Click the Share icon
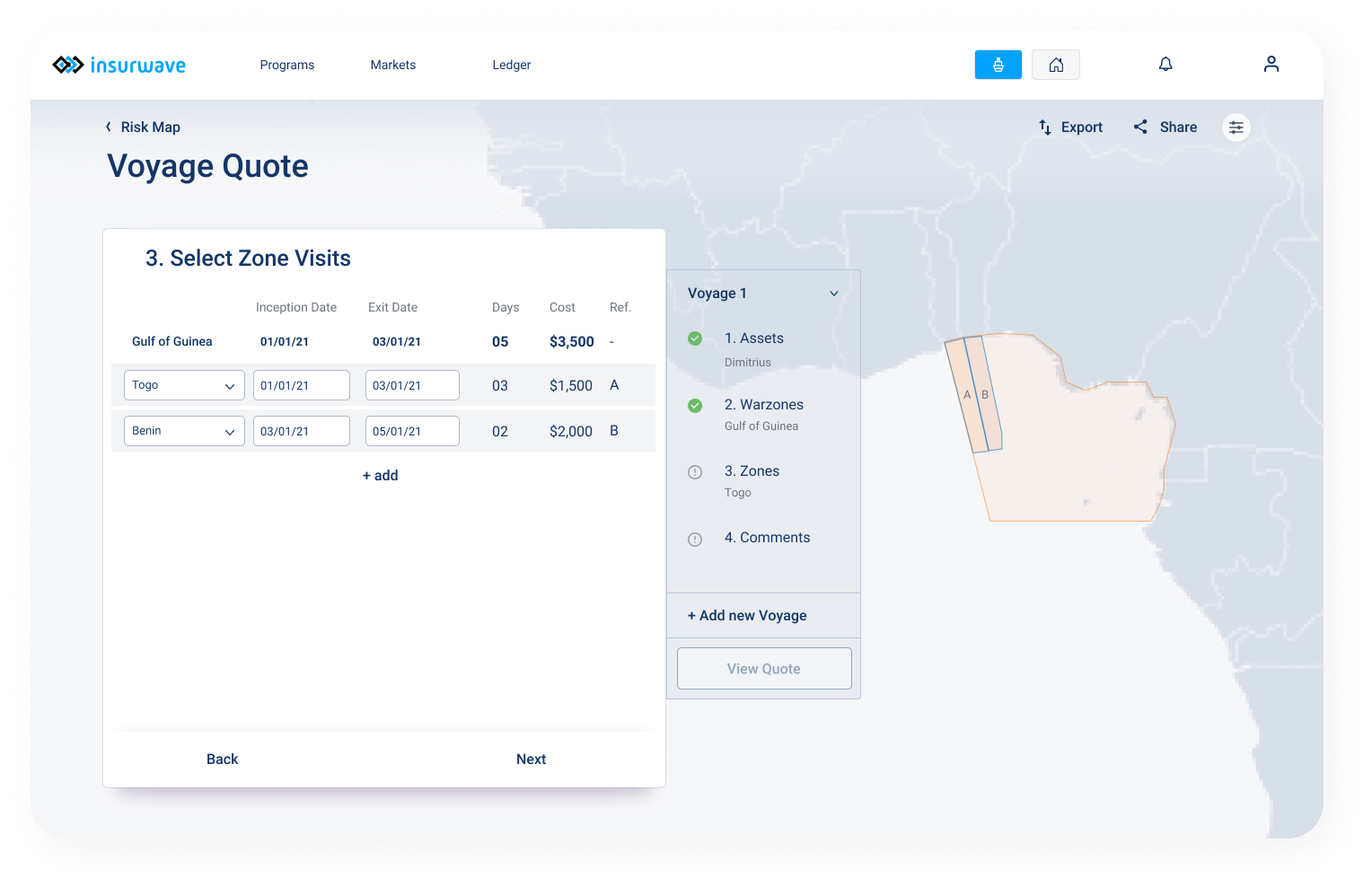1372x887 pixels. (x=1140, y=127)
